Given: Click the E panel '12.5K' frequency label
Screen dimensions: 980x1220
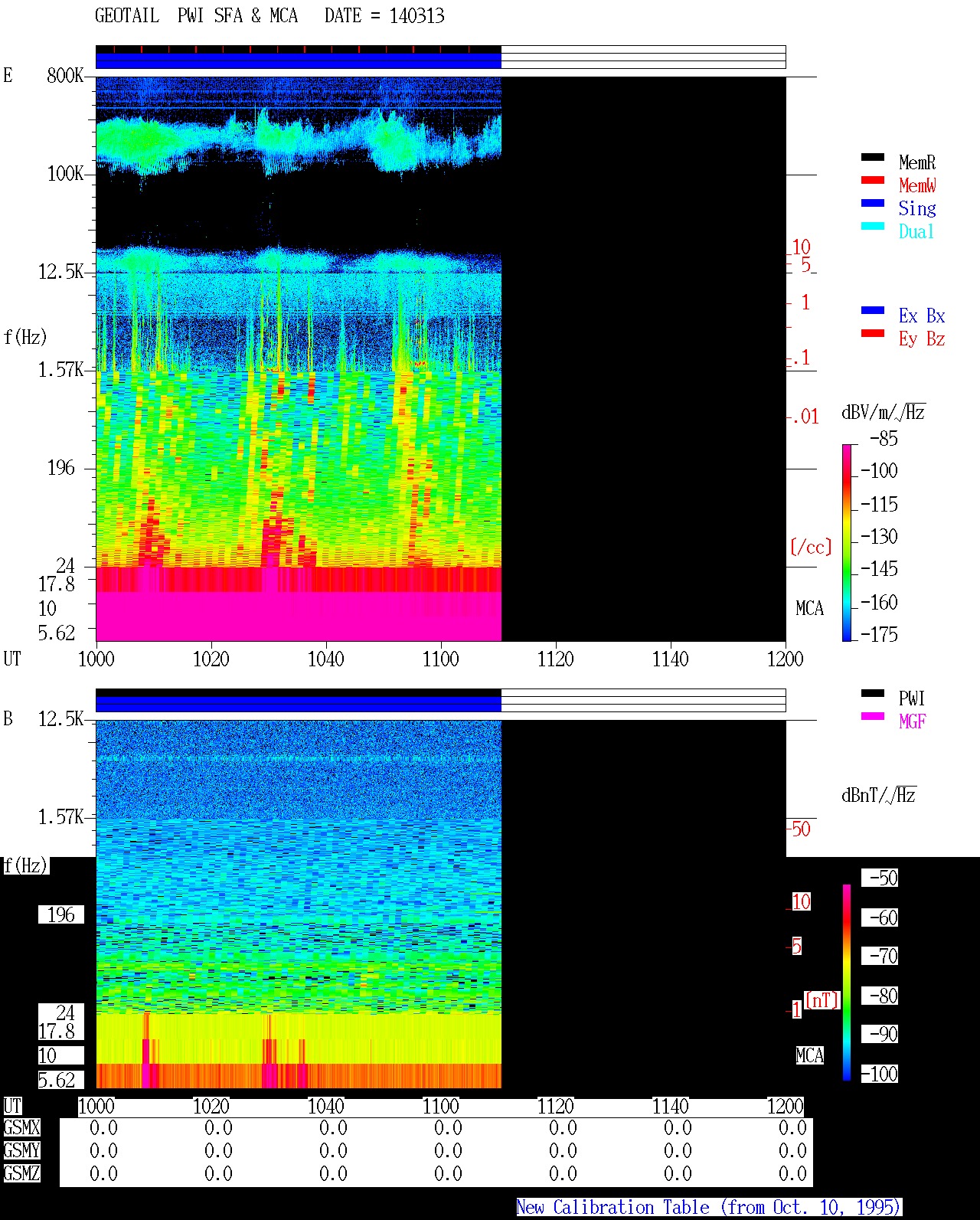Looking at the screenshot, I should click(61, 271).
